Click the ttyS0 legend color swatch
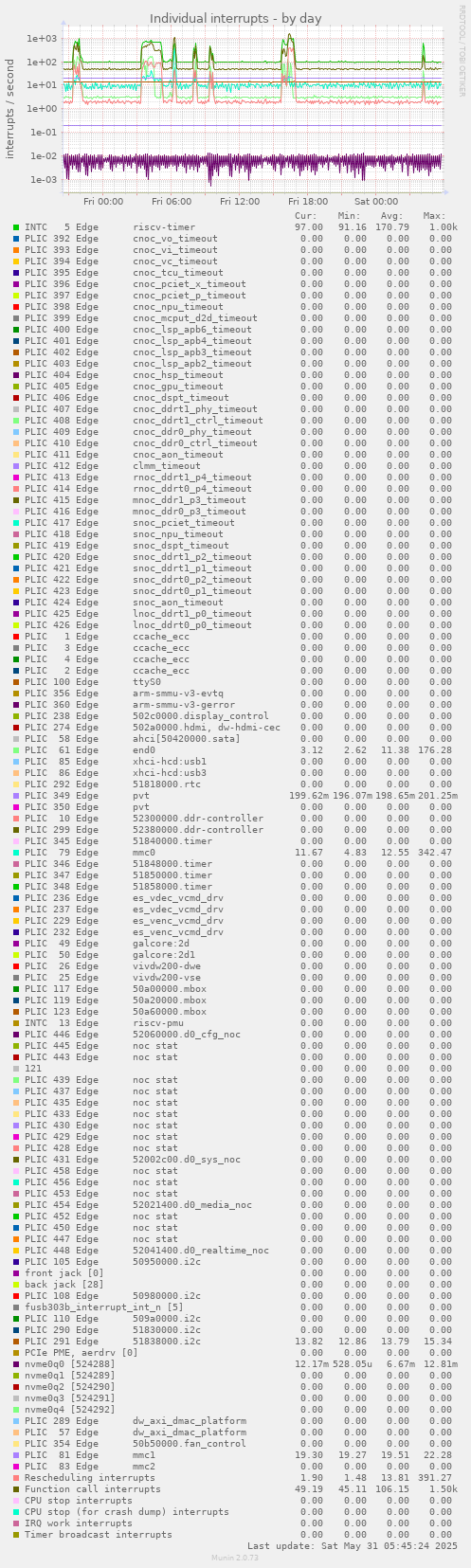 coord(16,682)
